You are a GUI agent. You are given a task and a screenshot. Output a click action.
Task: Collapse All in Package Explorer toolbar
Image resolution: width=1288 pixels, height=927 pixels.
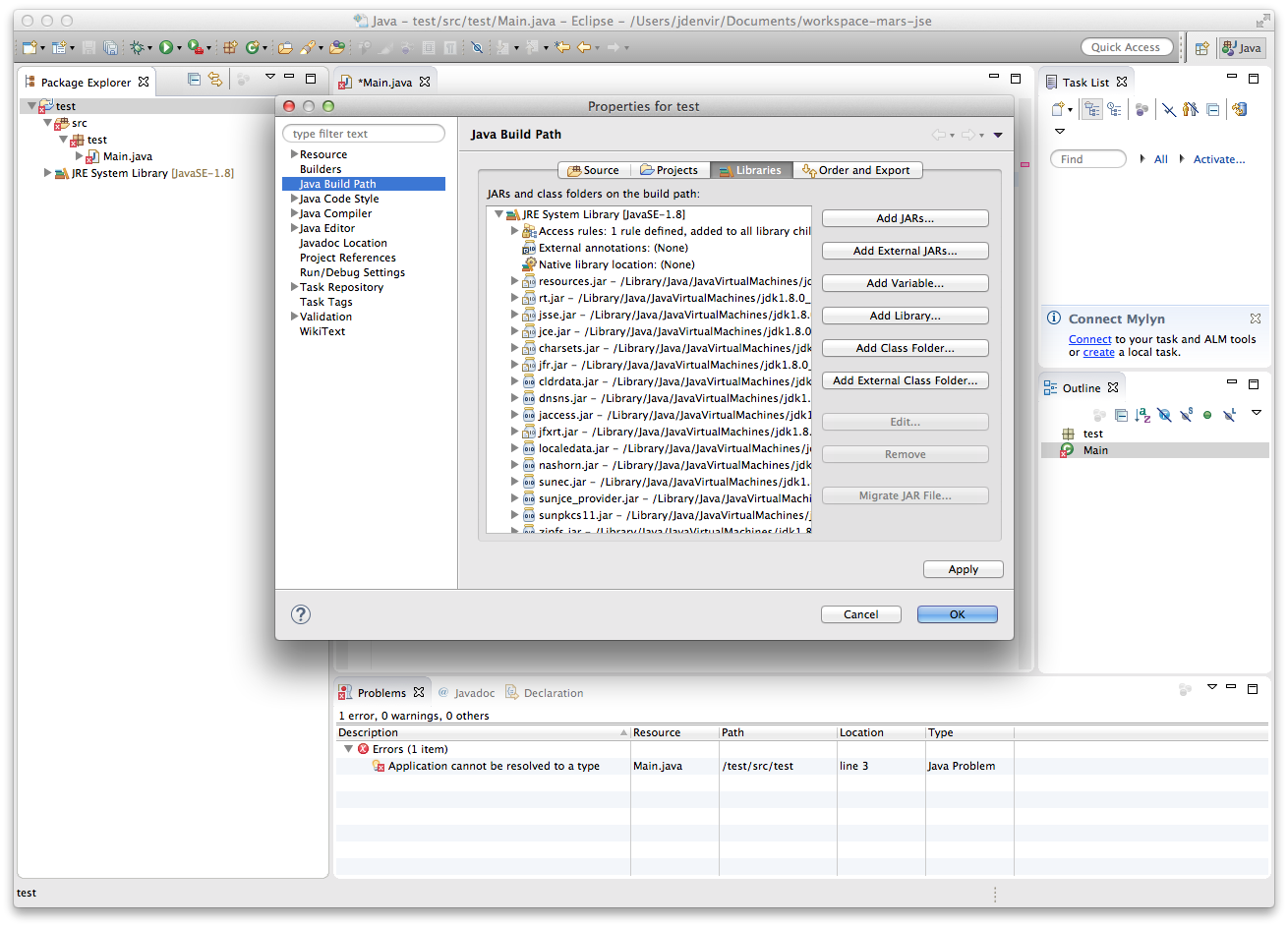coord(194,80)
